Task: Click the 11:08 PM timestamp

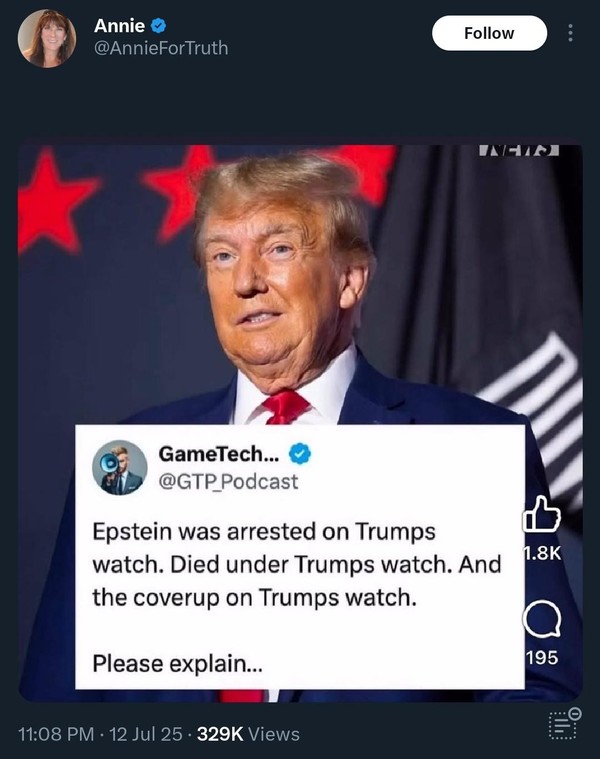Action: 56,734
